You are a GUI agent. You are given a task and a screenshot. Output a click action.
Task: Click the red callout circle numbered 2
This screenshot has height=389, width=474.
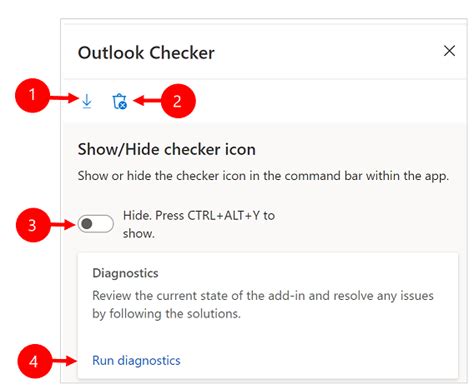pos(178,101)
